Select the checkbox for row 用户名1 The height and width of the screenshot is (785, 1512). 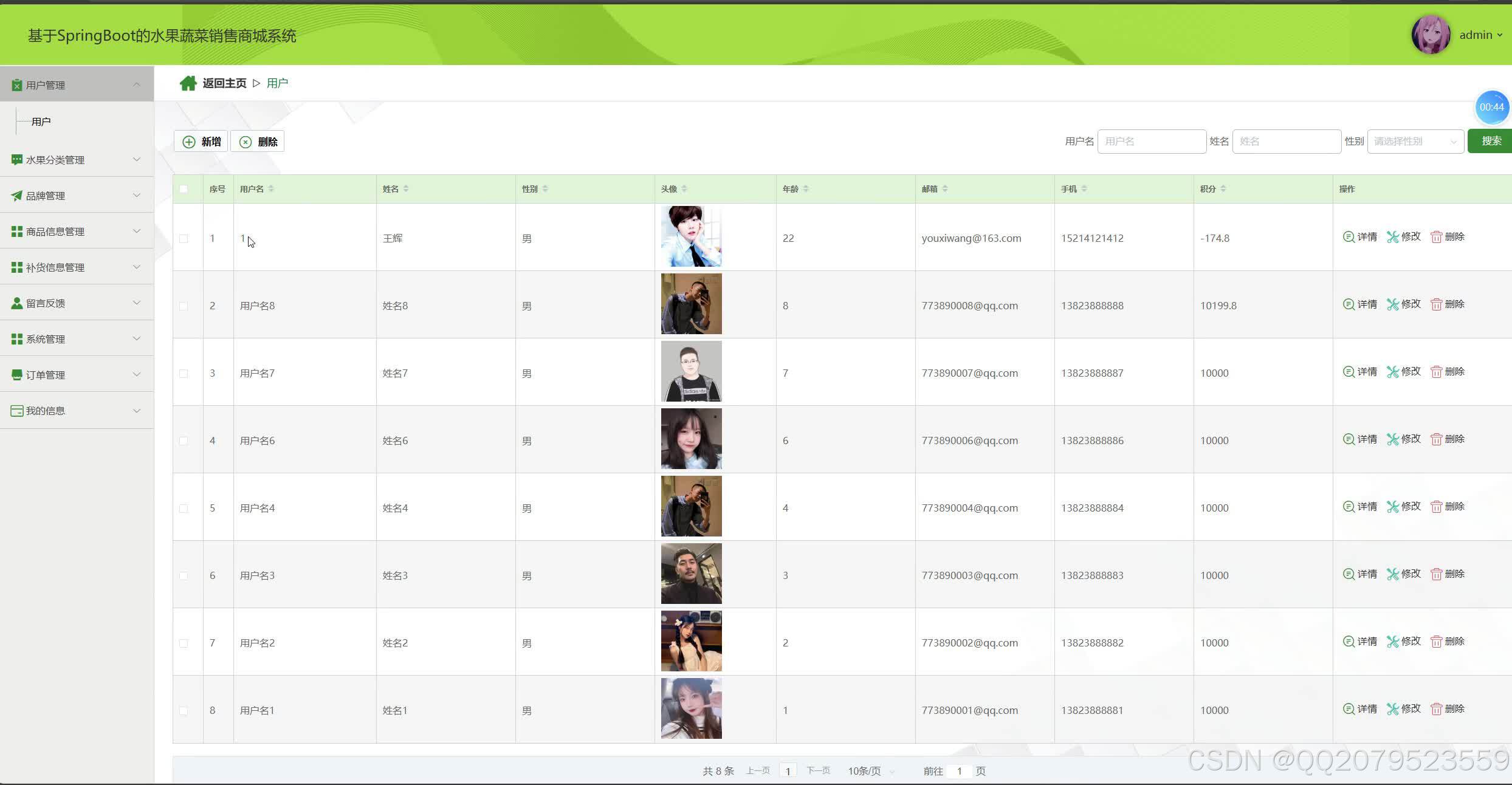pyautogui.click(x=184, y=711)
